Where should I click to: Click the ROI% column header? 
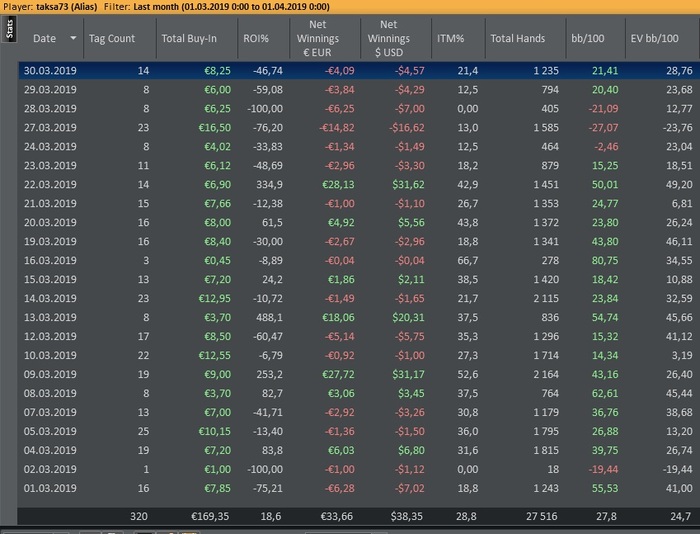[x=256, y=38]
